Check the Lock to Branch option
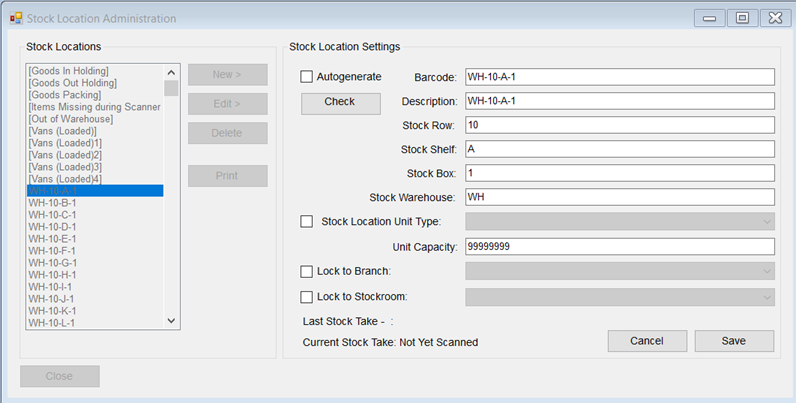This screenshot has width=796, height=403. pos(307,271)
